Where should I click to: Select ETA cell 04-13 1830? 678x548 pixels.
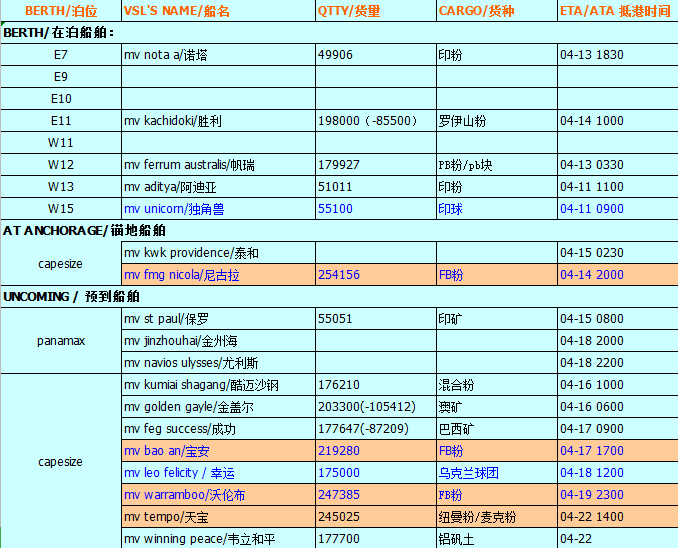[x=618, y=54]
